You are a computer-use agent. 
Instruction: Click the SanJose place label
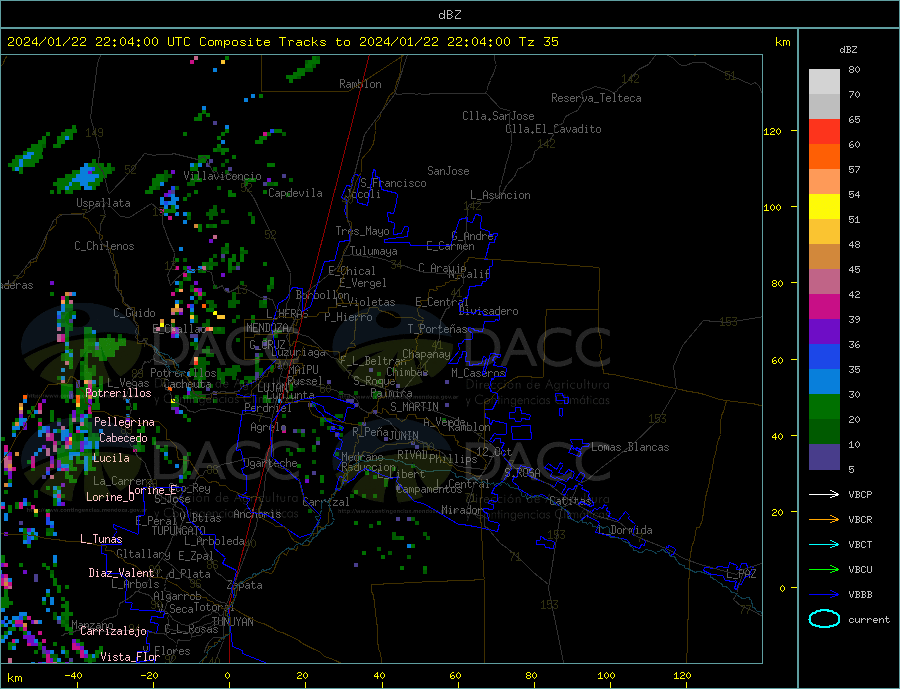448,171
